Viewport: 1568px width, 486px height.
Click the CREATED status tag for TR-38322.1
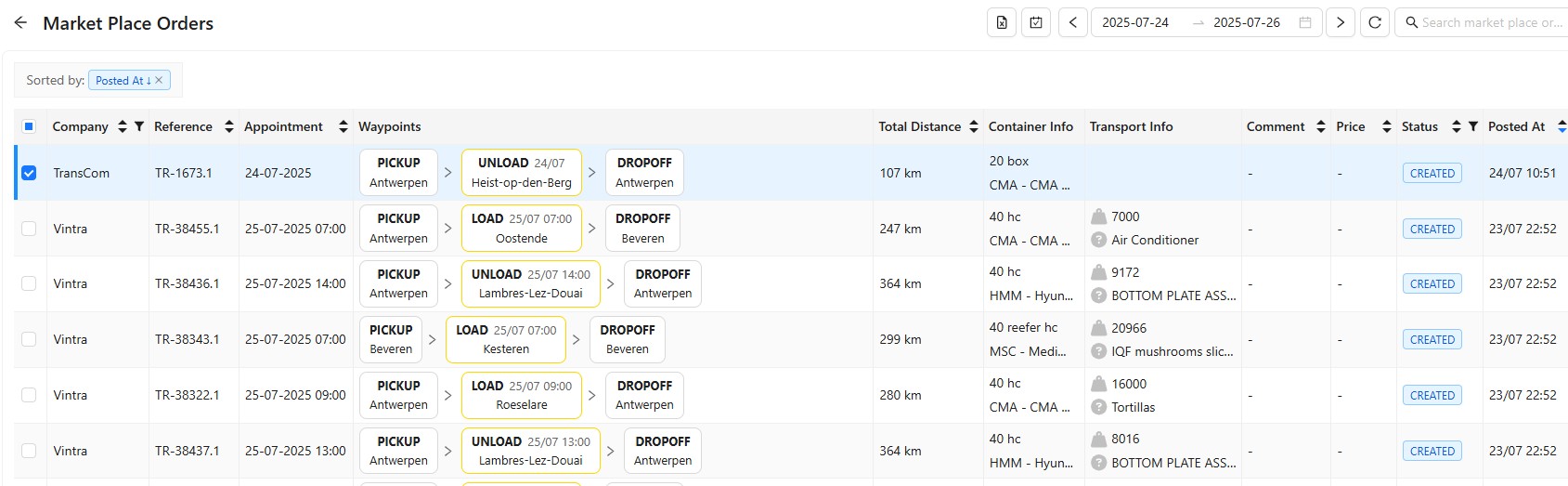(x=1432, y=396)
